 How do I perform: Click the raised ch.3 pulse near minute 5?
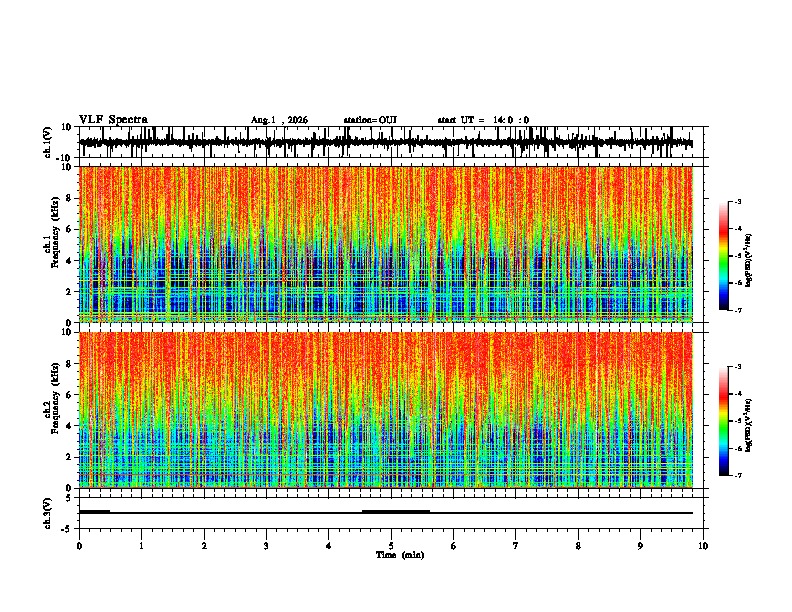coord(396,512)
